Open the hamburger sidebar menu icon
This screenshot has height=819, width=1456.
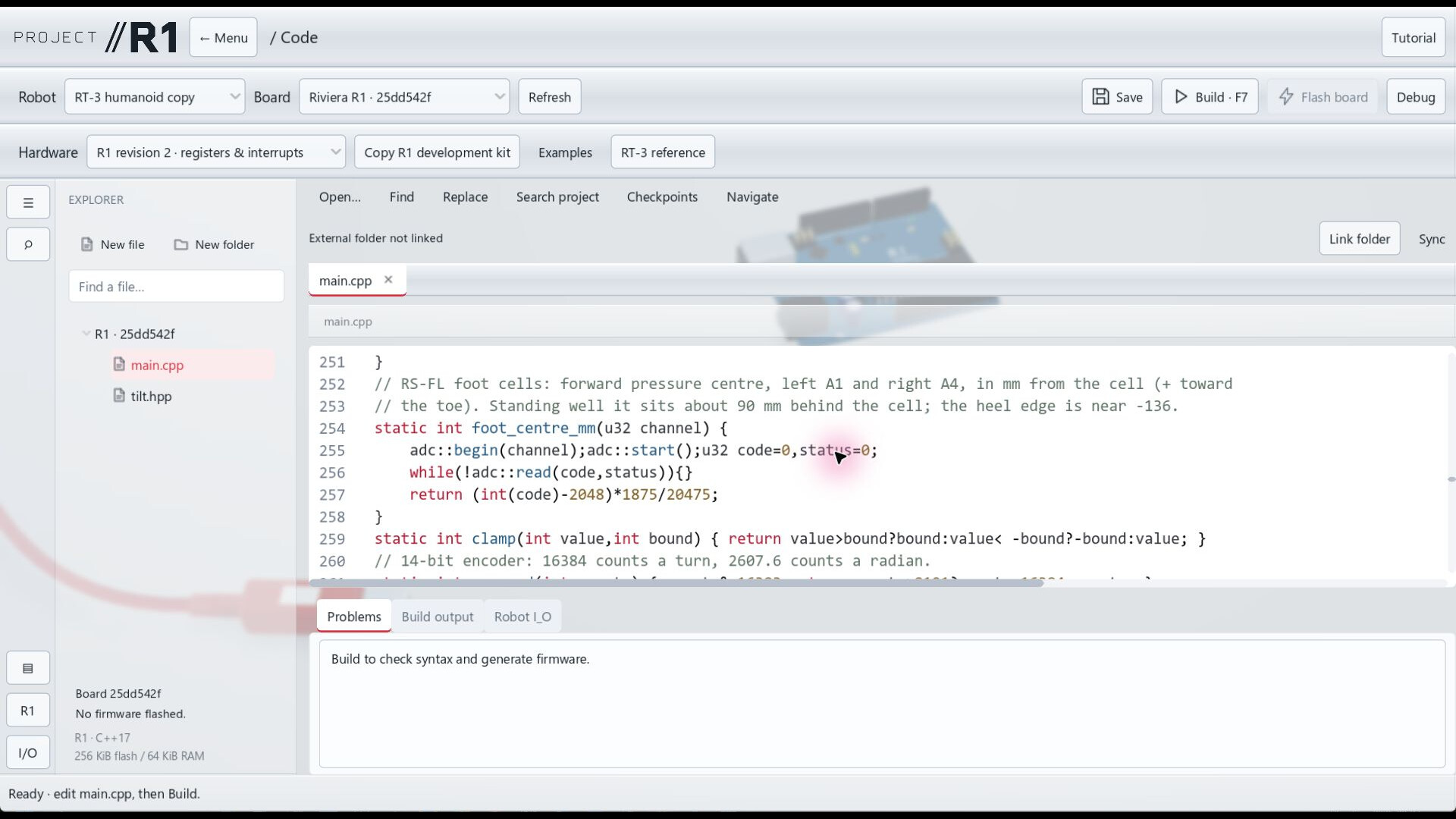point(28,202)
